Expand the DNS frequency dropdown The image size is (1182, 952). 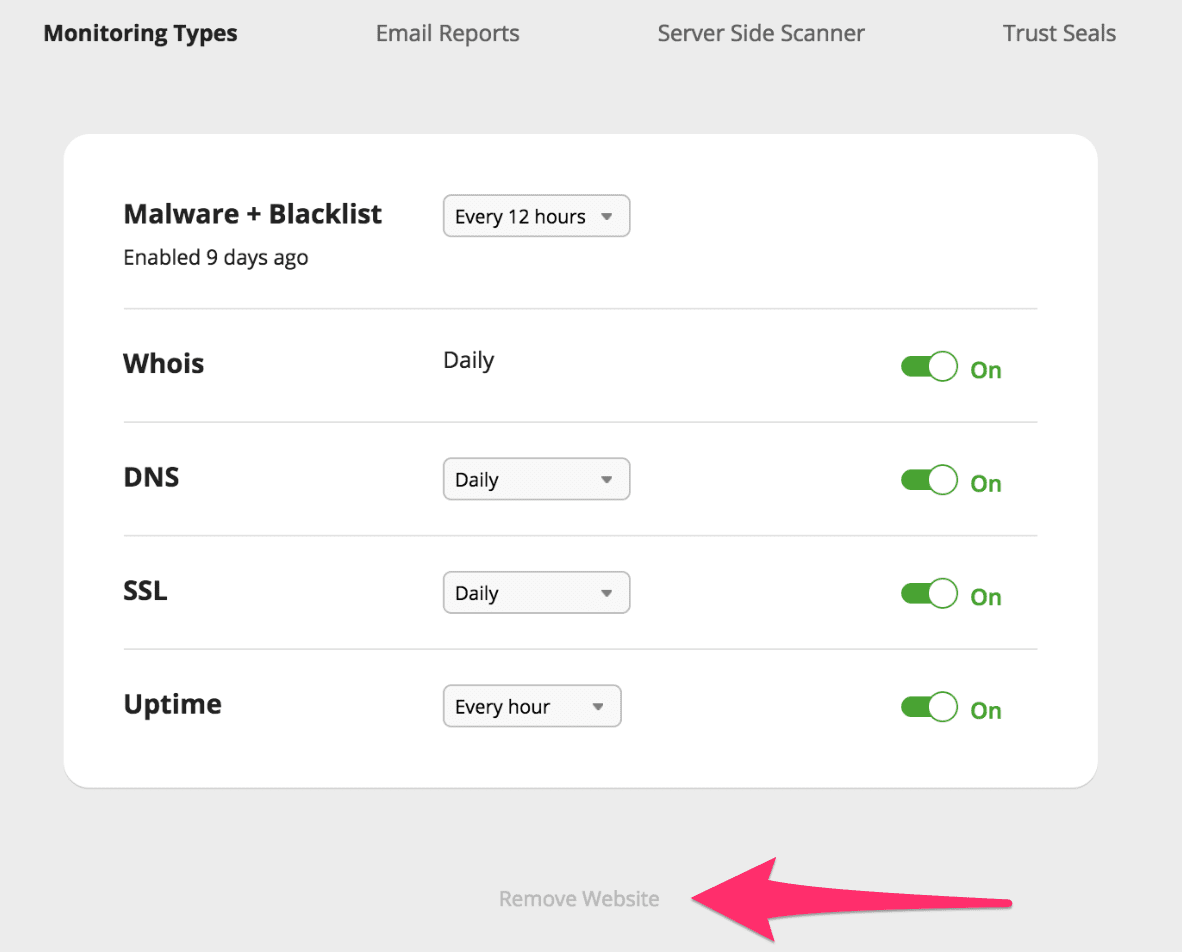point(537,479)
